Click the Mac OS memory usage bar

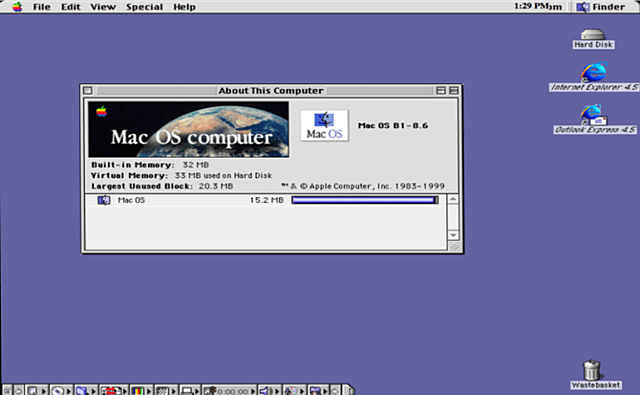(x=365, y=200)
